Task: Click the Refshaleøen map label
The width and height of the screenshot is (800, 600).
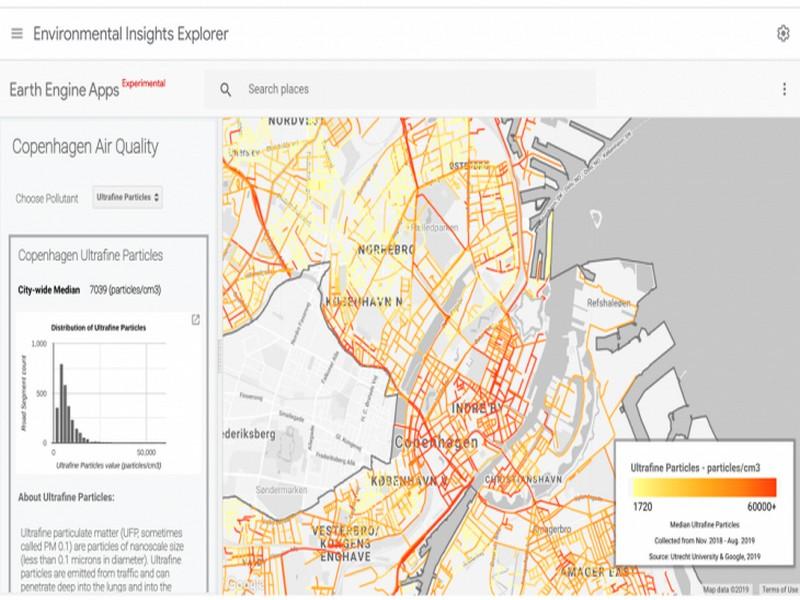Action: pyautogui.click(x=609, y=303)
